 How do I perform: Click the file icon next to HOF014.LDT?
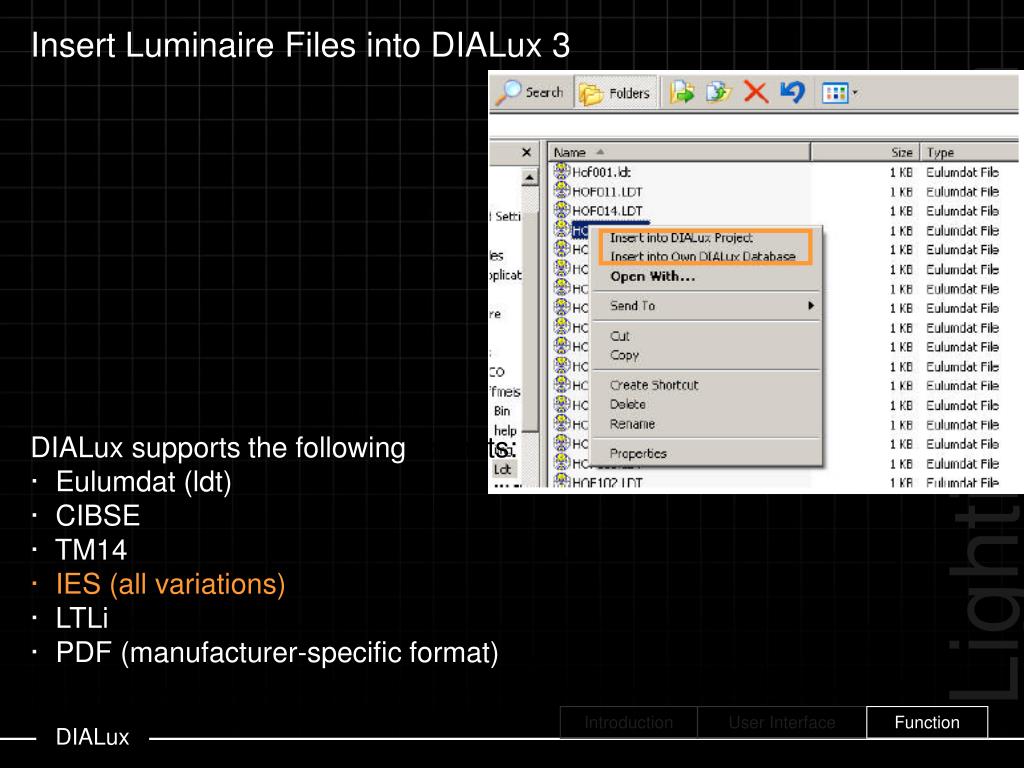562,210
